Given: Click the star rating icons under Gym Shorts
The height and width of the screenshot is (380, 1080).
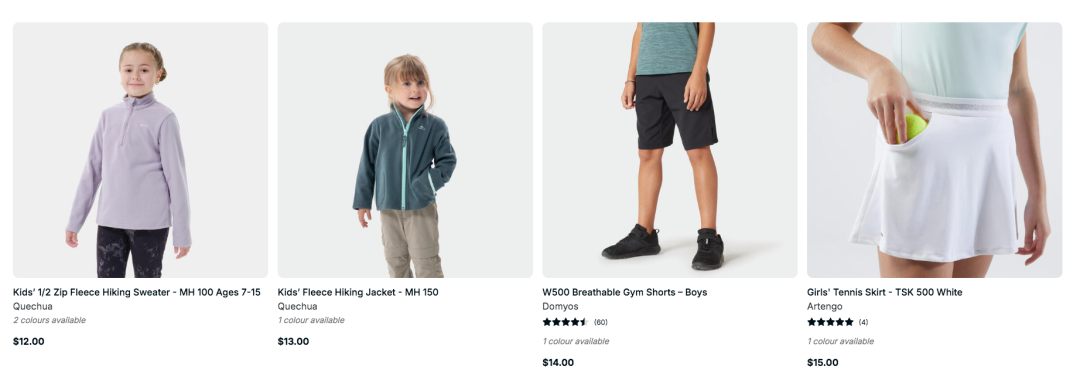Looking at the screenshot, I should click(x=565, y=322).
